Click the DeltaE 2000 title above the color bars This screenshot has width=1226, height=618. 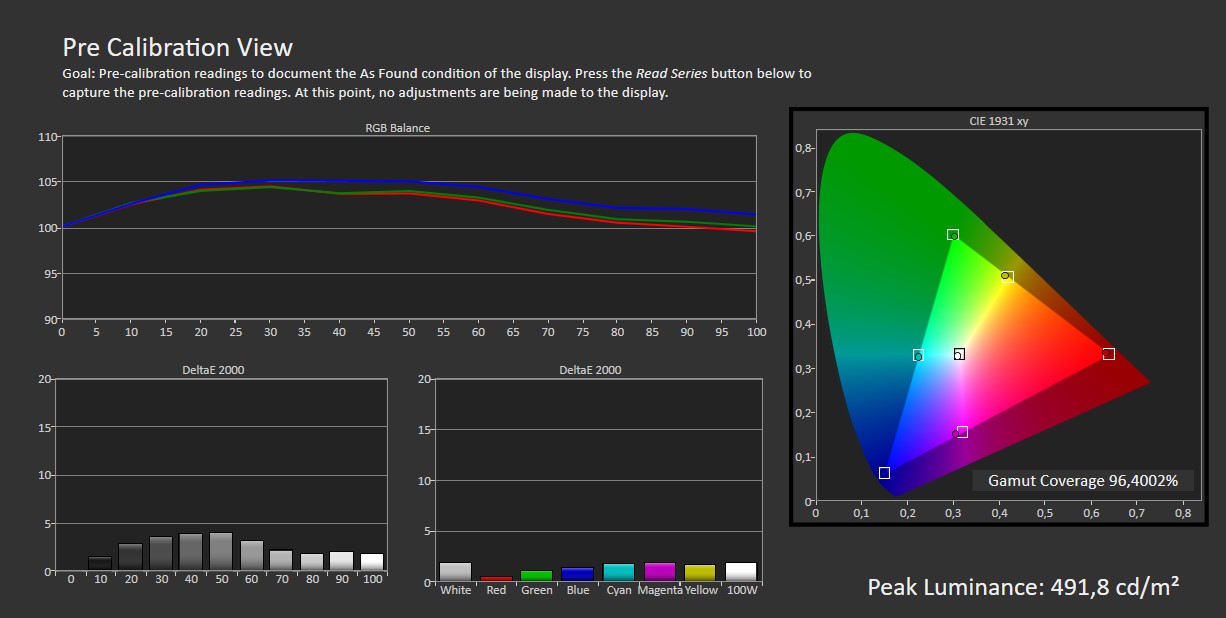(590, 370)
